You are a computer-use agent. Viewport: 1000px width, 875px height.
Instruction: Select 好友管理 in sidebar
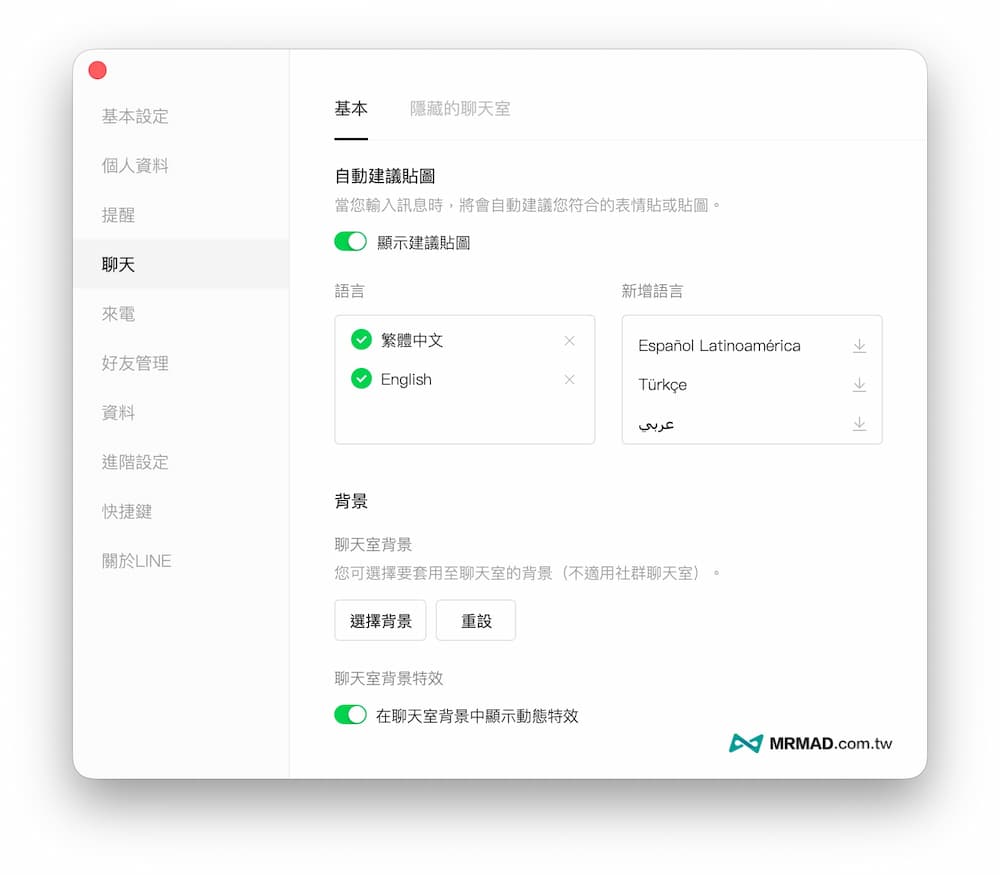click(x=135, y=364)
